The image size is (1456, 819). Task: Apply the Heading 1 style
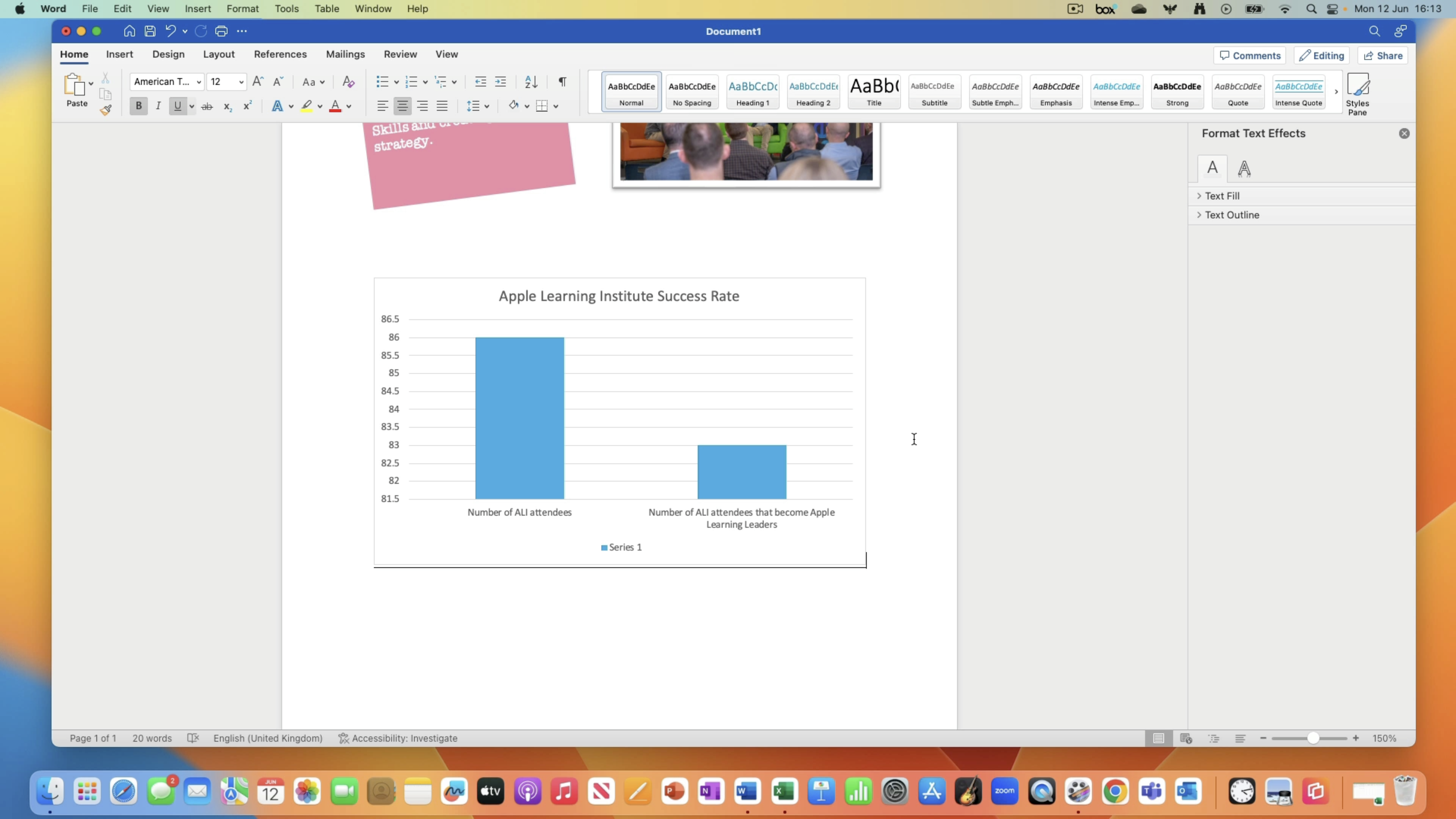click(x=753, y=92)
